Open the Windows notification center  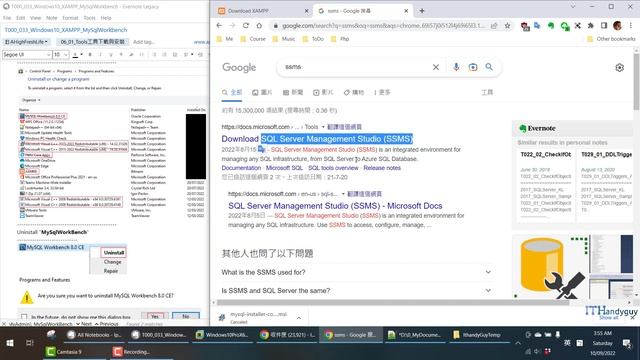(x=627, y=344)
